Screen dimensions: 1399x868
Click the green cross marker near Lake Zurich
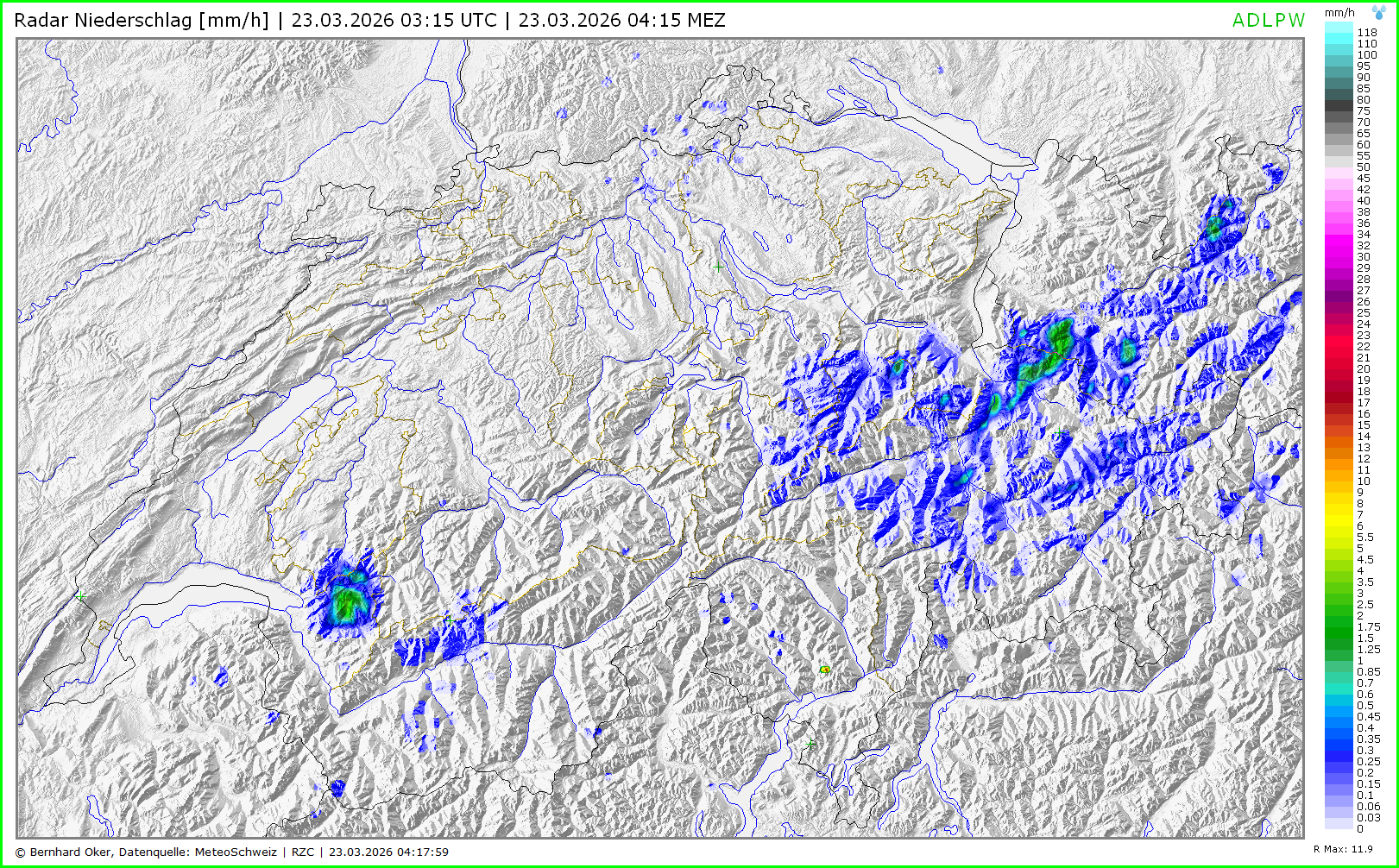click(718, 267)
